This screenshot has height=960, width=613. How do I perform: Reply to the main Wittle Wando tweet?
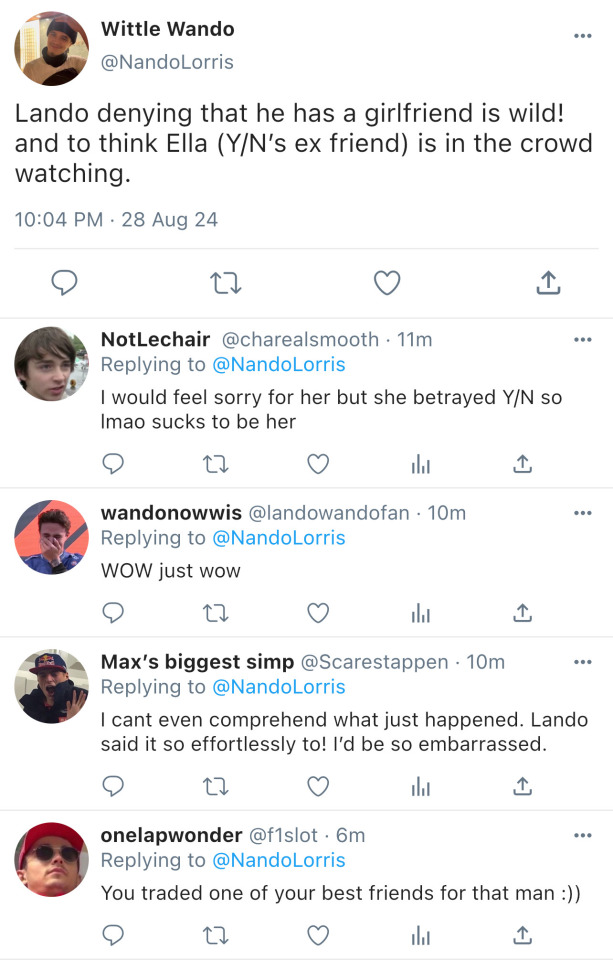point(64,284)
